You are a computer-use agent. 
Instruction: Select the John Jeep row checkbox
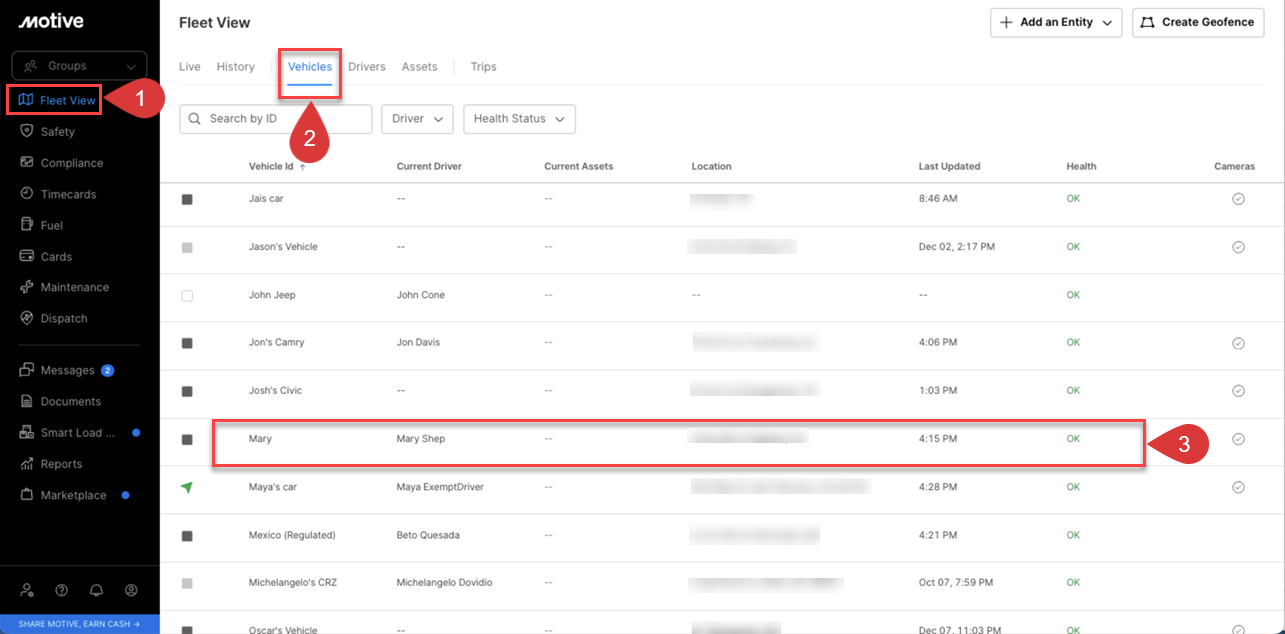(187, 296)
